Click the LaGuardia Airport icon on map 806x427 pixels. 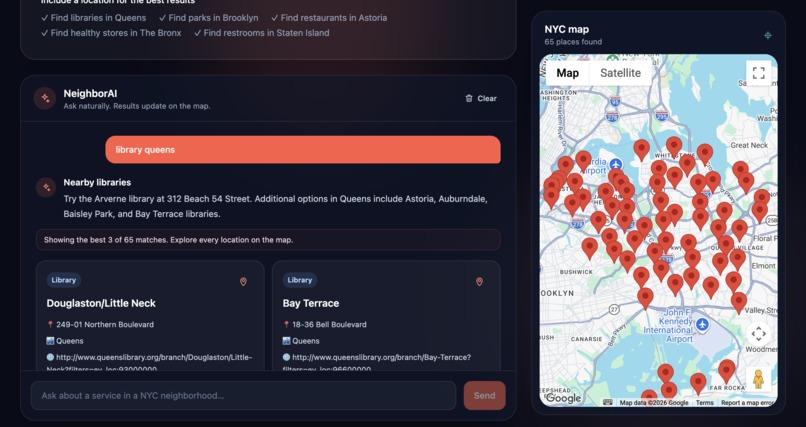pos(616,165)
